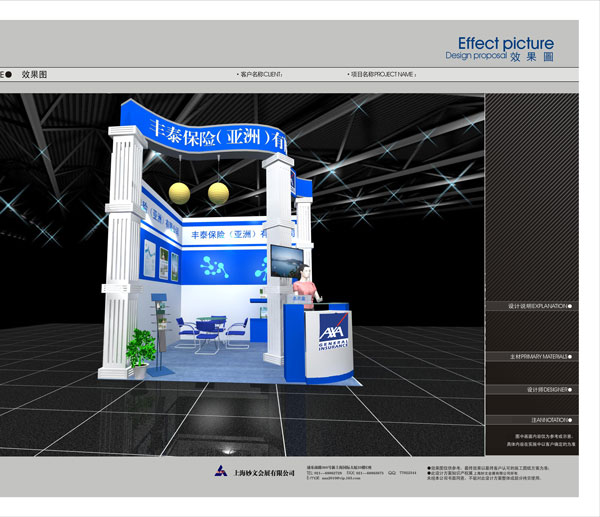Click the blue chairs around the meeting table
600x517 pixels.
[211, 333]
